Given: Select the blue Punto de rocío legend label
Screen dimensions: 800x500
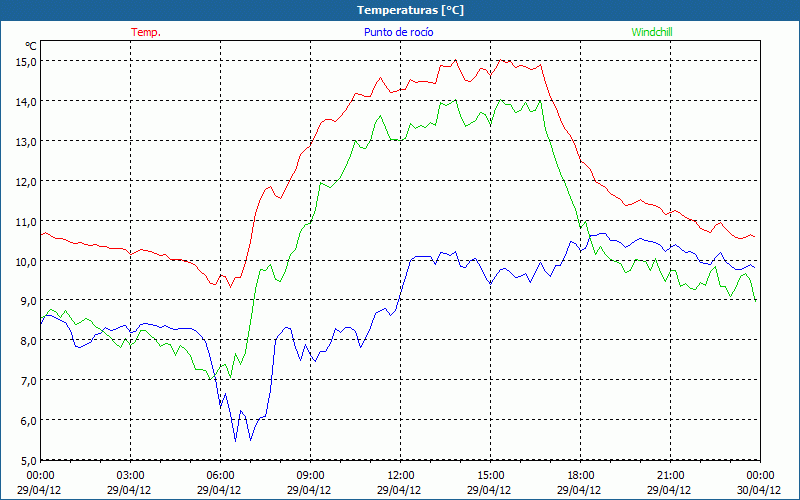Looking at the screenshot, I should tap(398, 32).
